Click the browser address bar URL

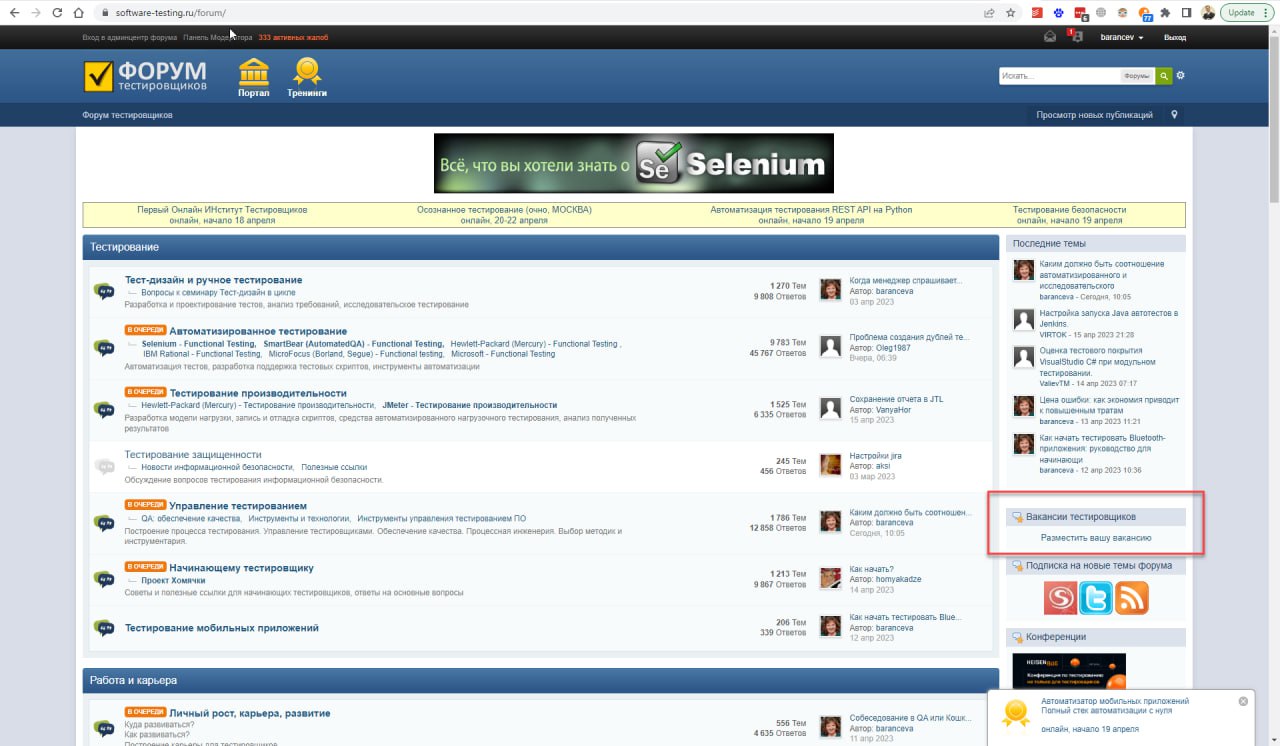pyautogui.click(x=171, y=13)
